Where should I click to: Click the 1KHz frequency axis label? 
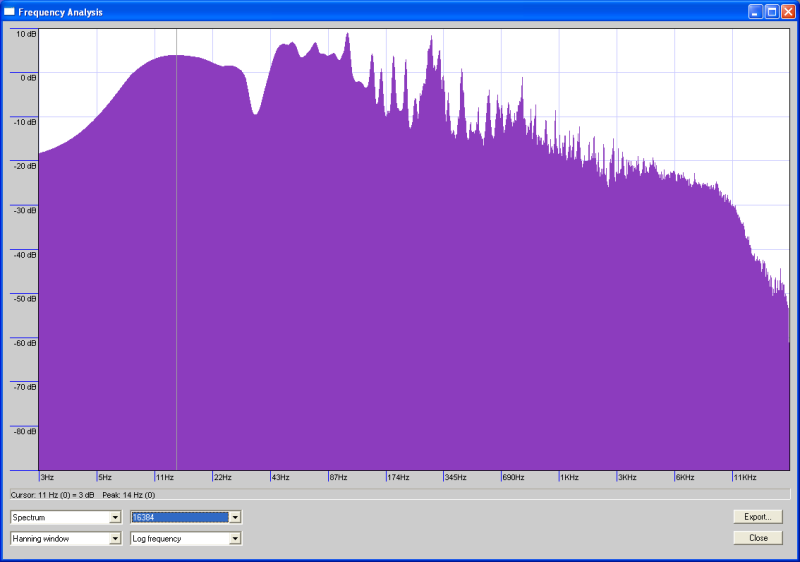pyautogui.click(x=569, y=477)
